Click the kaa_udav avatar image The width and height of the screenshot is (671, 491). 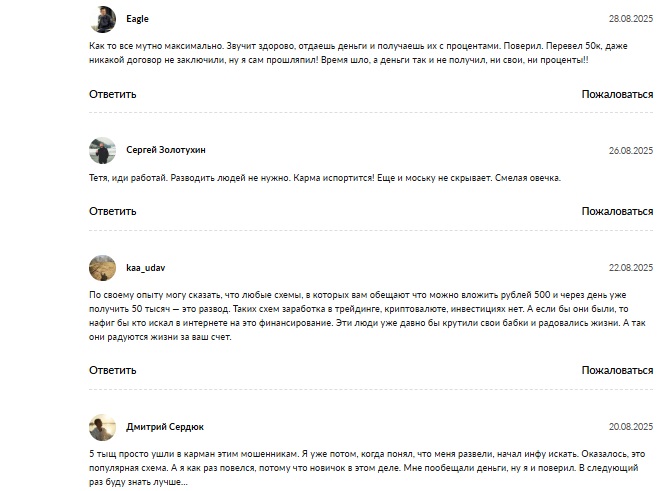tap(102, 268)
